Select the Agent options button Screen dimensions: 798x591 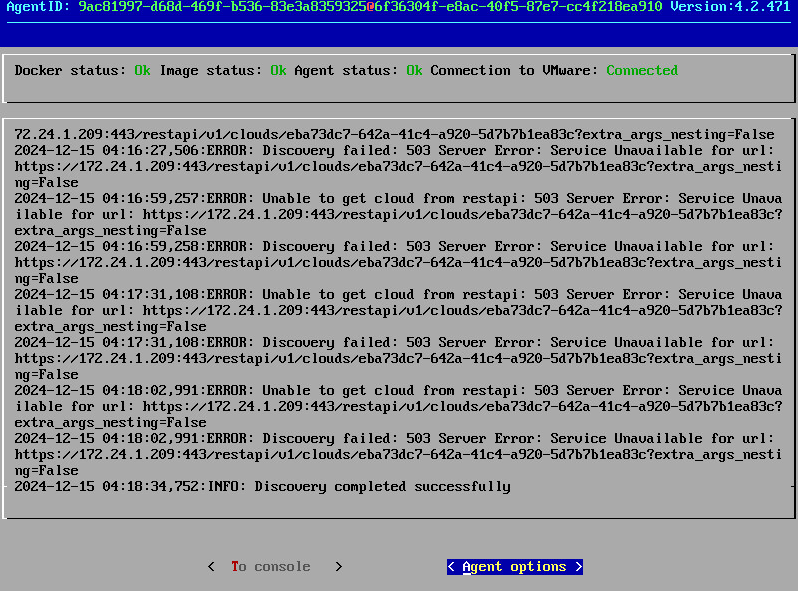pyautogui.click(x=514, y=567)
